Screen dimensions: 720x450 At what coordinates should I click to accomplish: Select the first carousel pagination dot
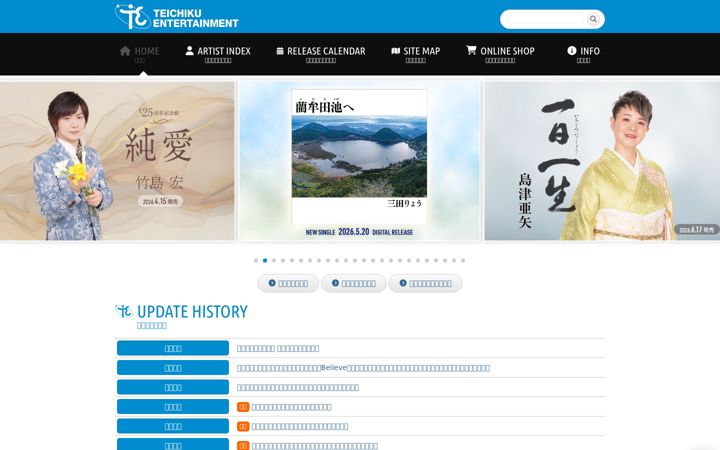(x=256, y=260)
